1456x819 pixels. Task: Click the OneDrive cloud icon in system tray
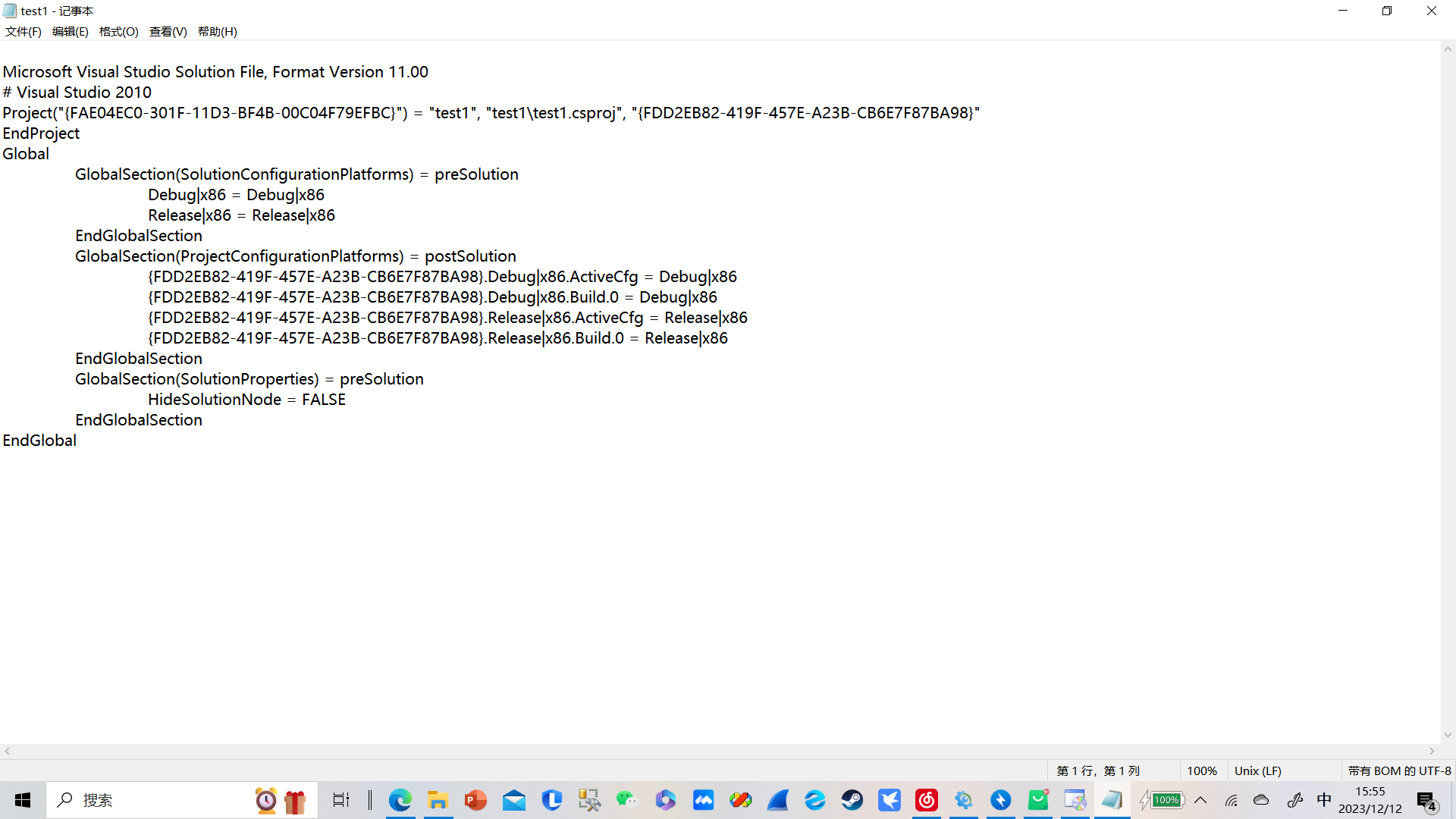click(x=1261, y=800)
